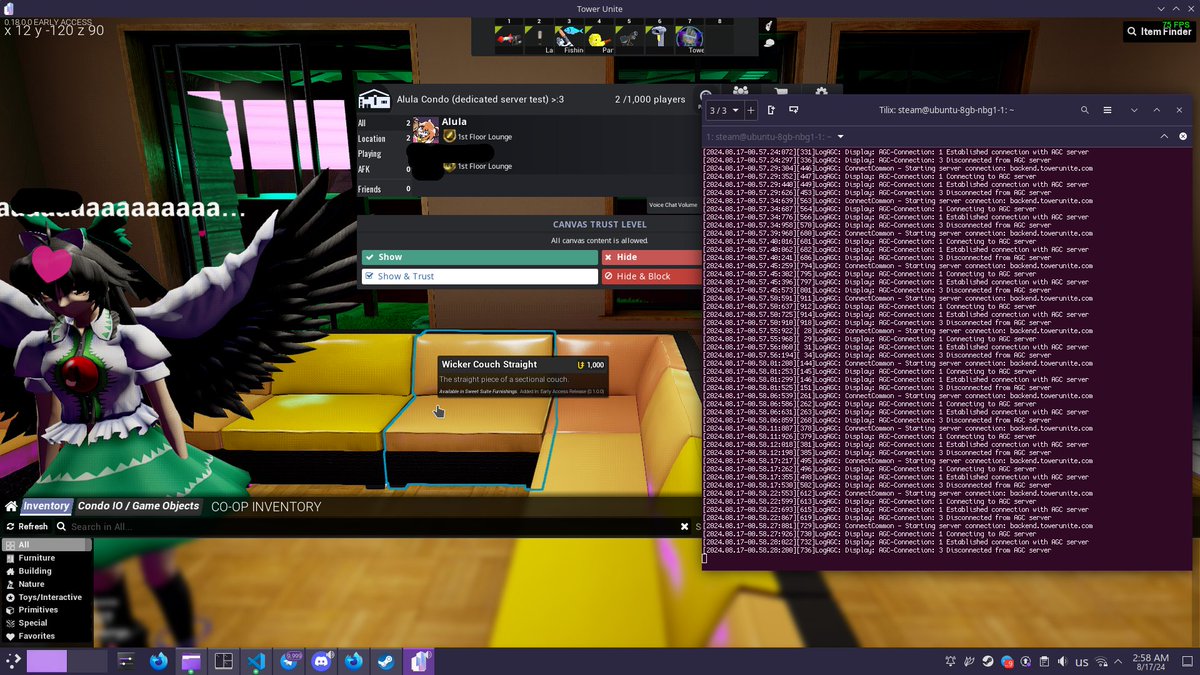Select the All inventory category
Viewport: 1200px width, 675px height.
(x=47, y=545)
